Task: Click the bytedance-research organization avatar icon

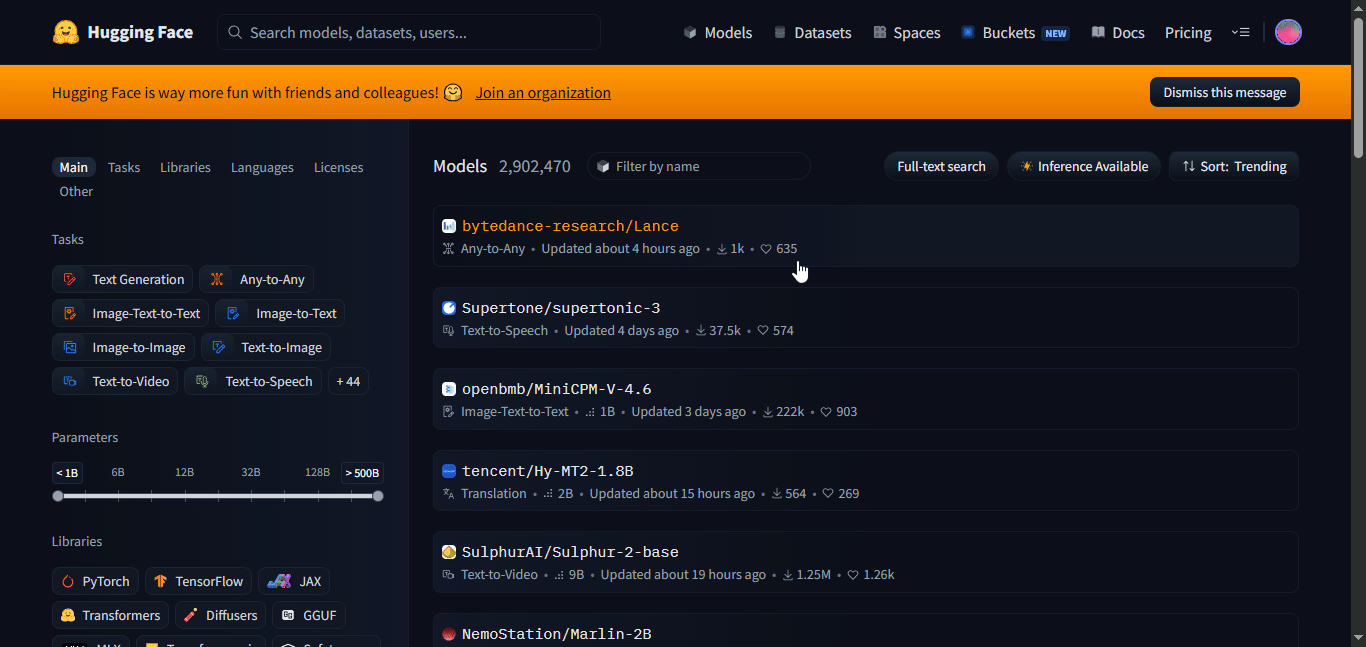Action: [x=449, y=226]
